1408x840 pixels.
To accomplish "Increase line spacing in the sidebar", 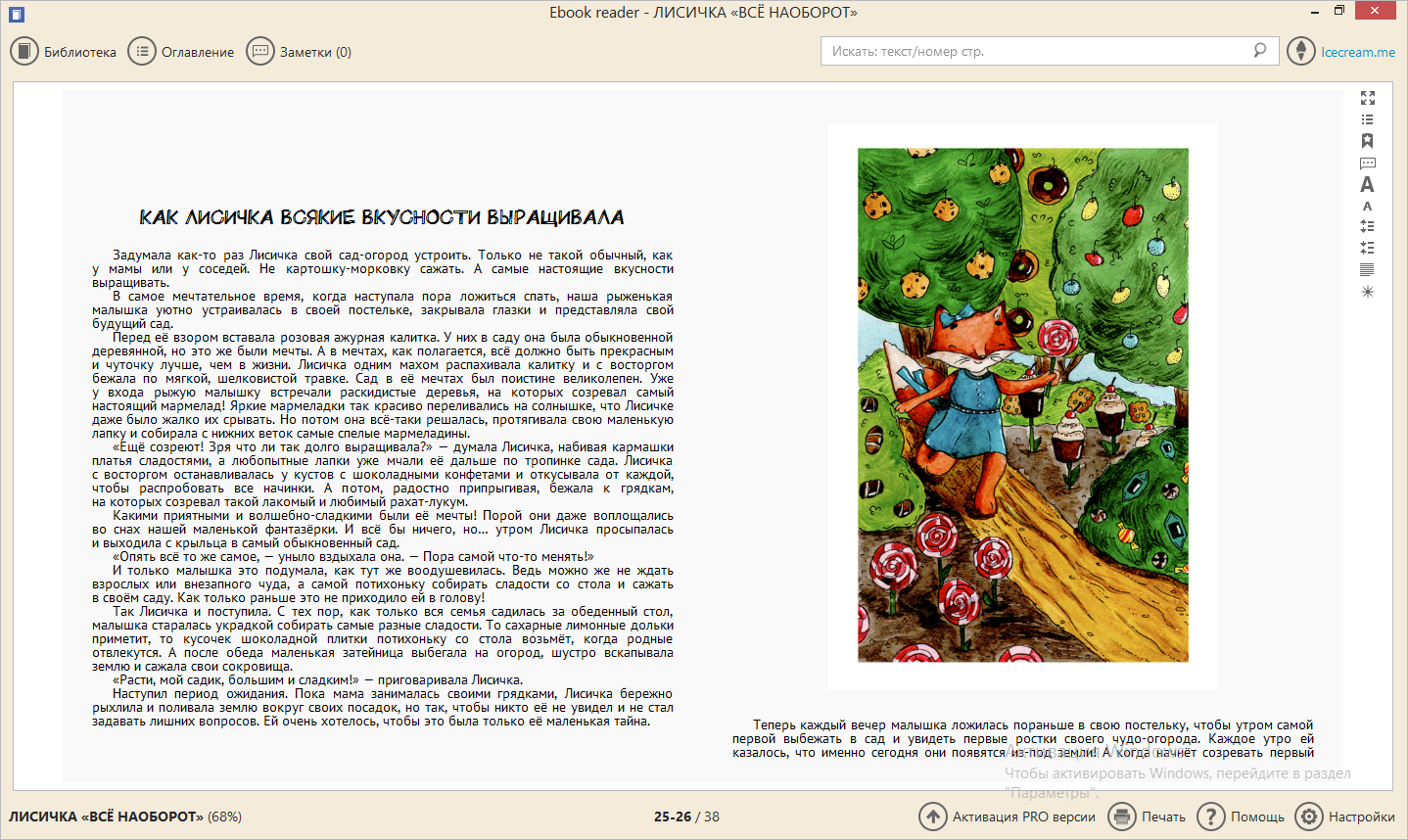I will click(x=1367, y=226).
